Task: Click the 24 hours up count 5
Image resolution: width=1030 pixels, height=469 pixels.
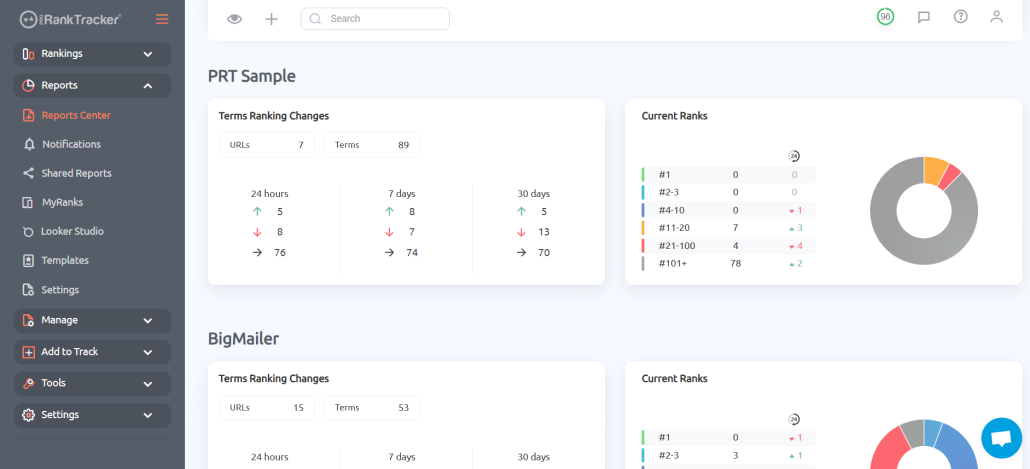Action: point(280,212)
